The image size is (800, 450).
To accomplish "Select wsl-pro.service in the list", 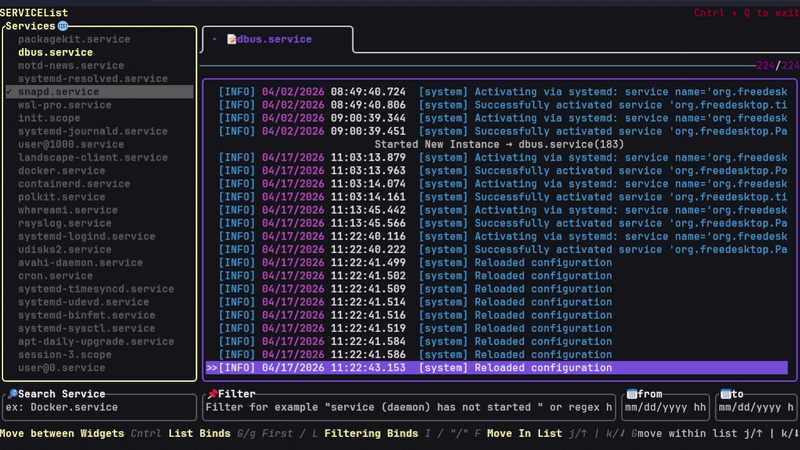I will point(99,105).
